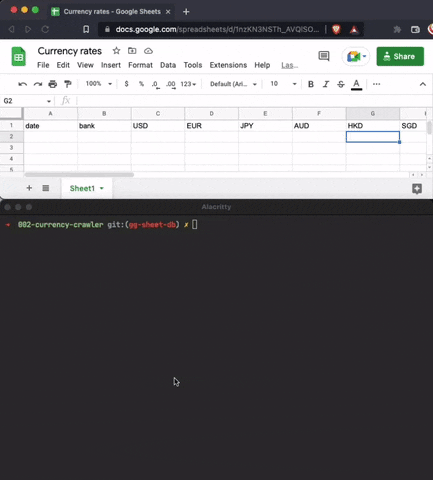
Task: Select column G header
Action: coord(373,114)
